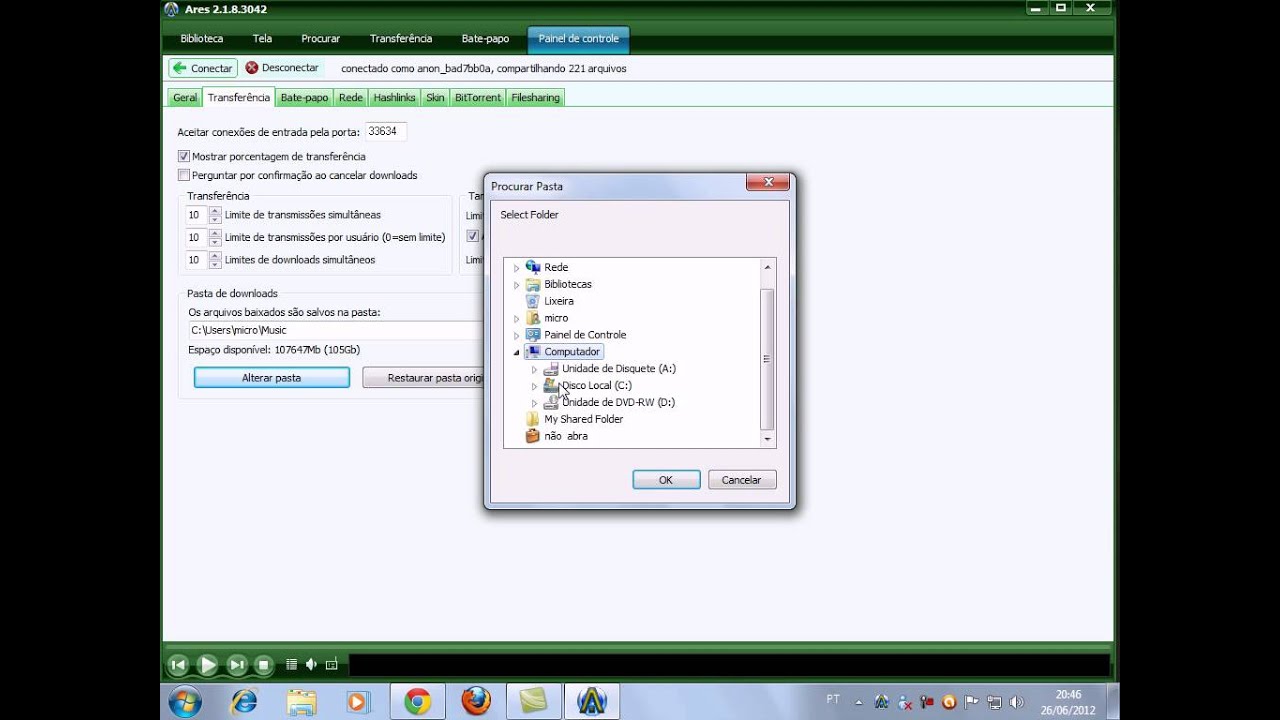
Task: Show hidden system tray icons
Action: (x=860, y=702)
